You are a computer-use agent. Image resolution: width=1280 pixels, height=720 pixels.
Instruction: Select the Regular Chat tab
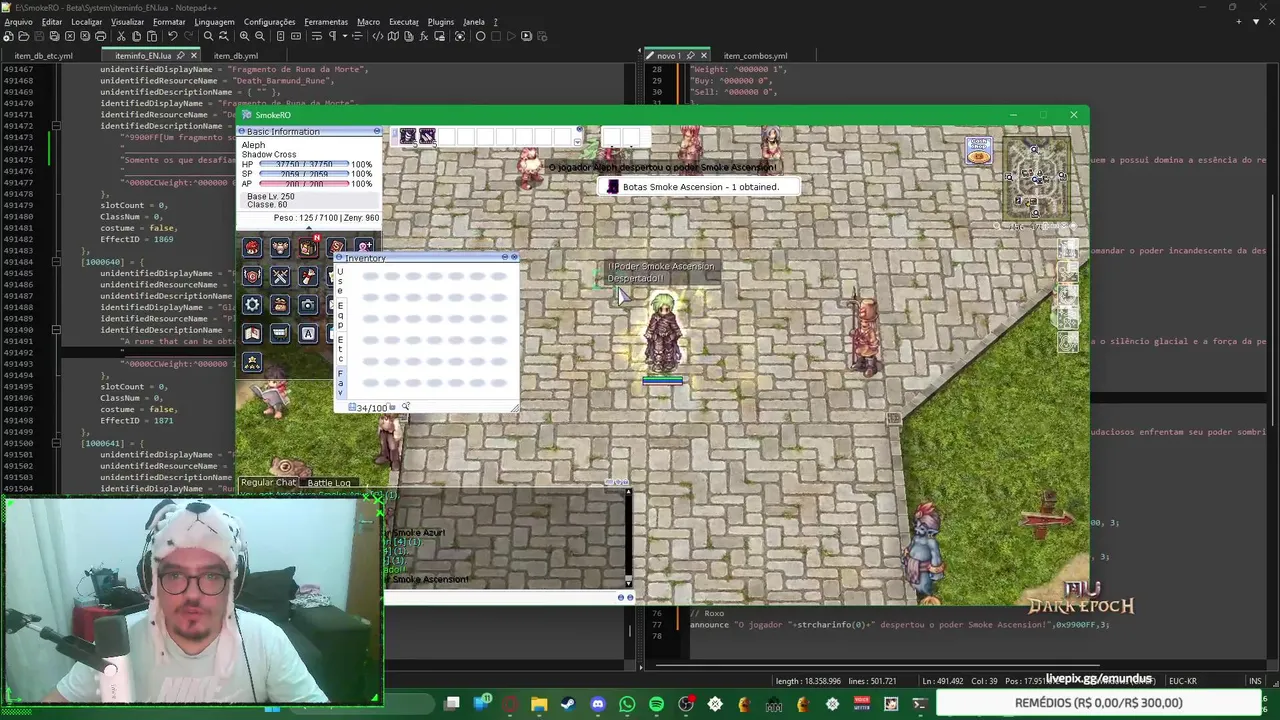click(x=269, y=483)
